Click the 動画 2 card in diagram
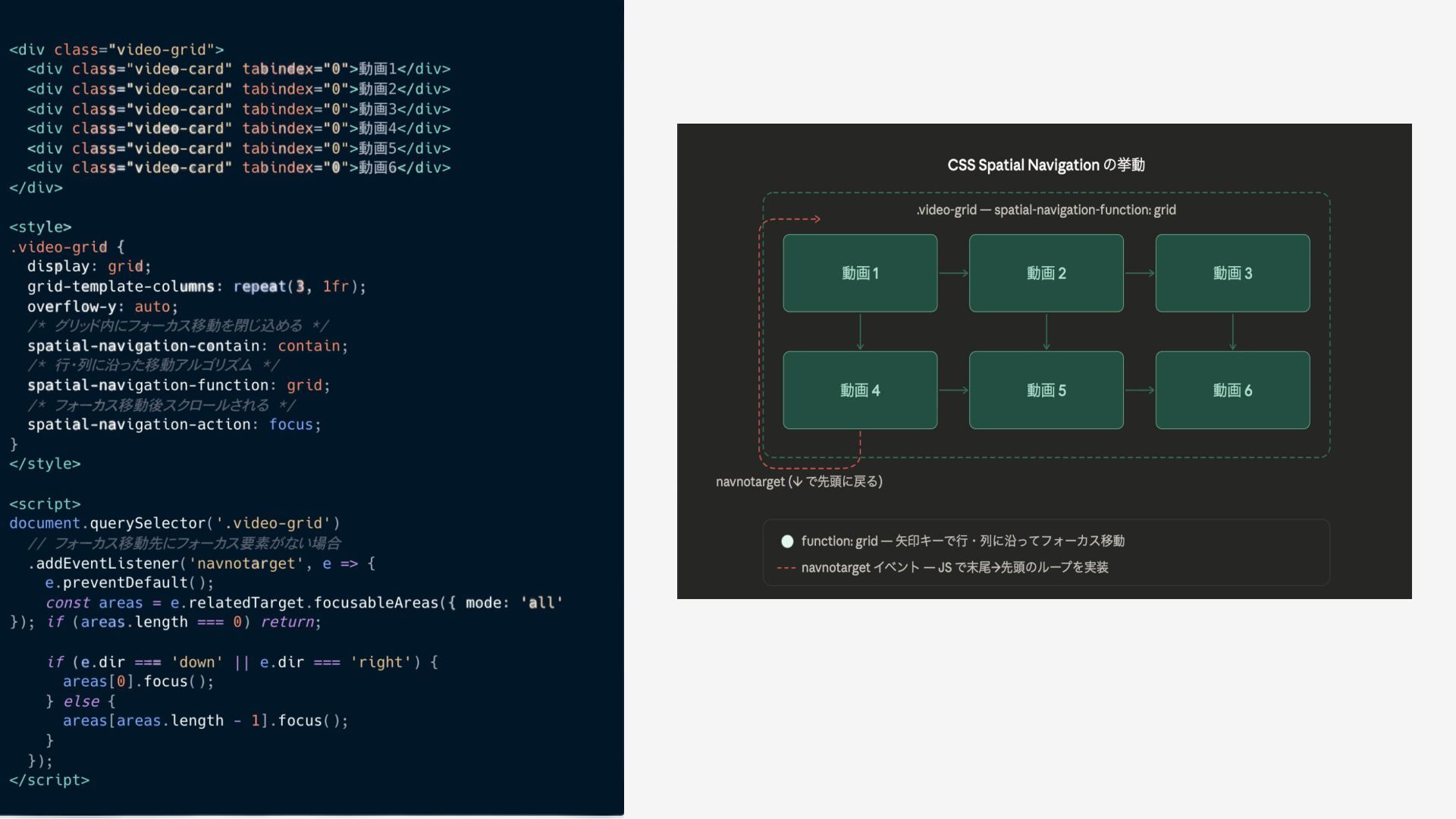 (1046, 273)
